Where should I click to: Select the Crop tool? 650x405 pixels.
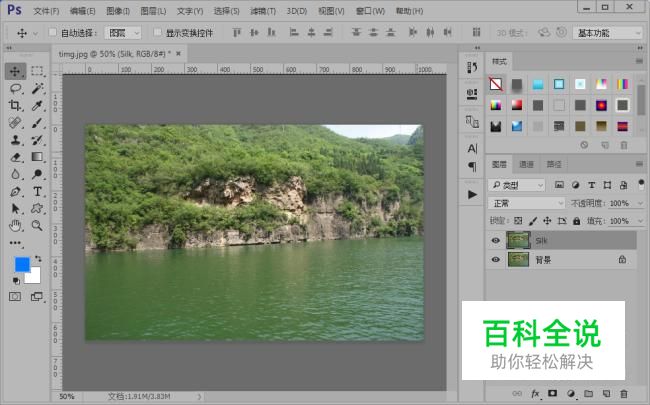(15, 105)
